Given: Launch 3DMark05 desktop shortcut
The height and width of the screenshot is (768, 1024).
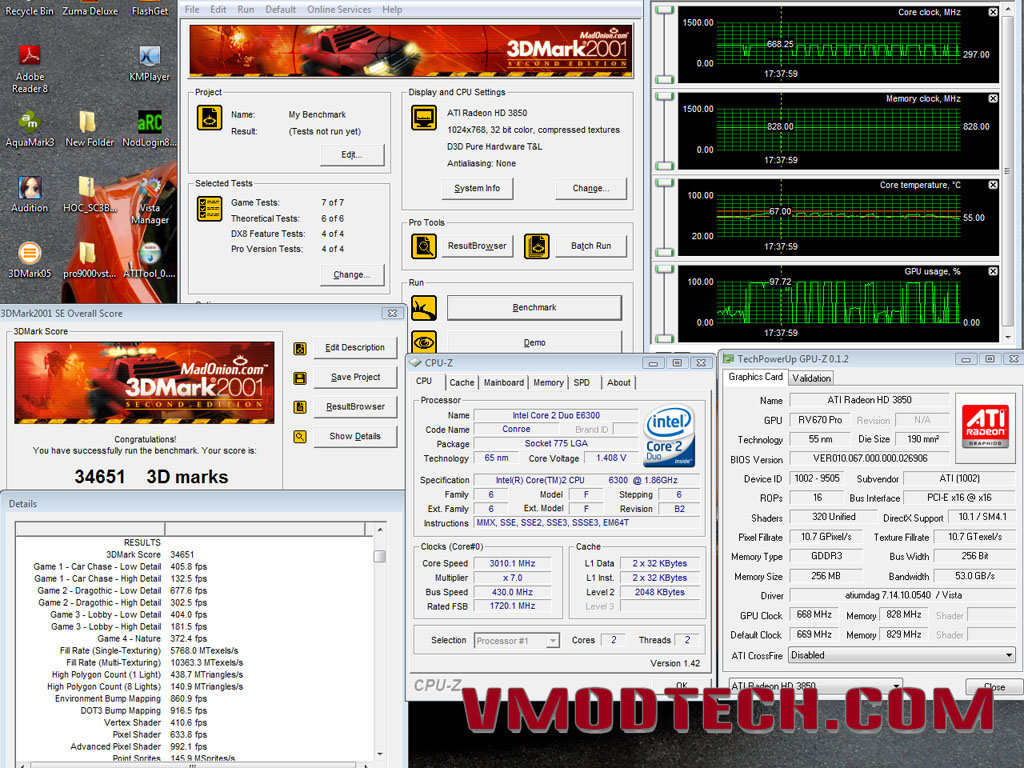Looking at the screenshot, I should click(29, 259).
